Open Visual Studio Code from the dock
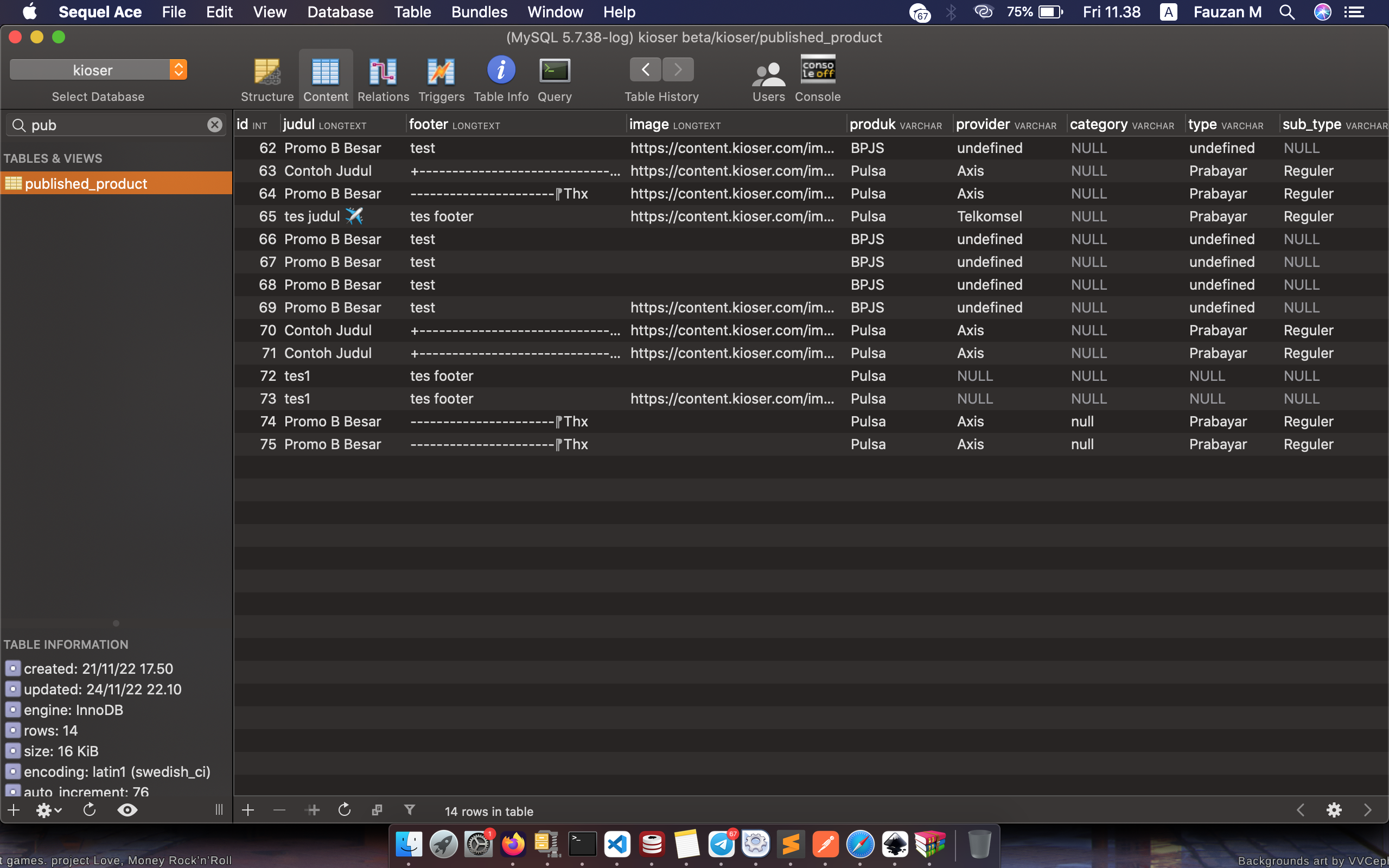The width and height of the screenshot is (1389, 868). click(x=616, y=844)
